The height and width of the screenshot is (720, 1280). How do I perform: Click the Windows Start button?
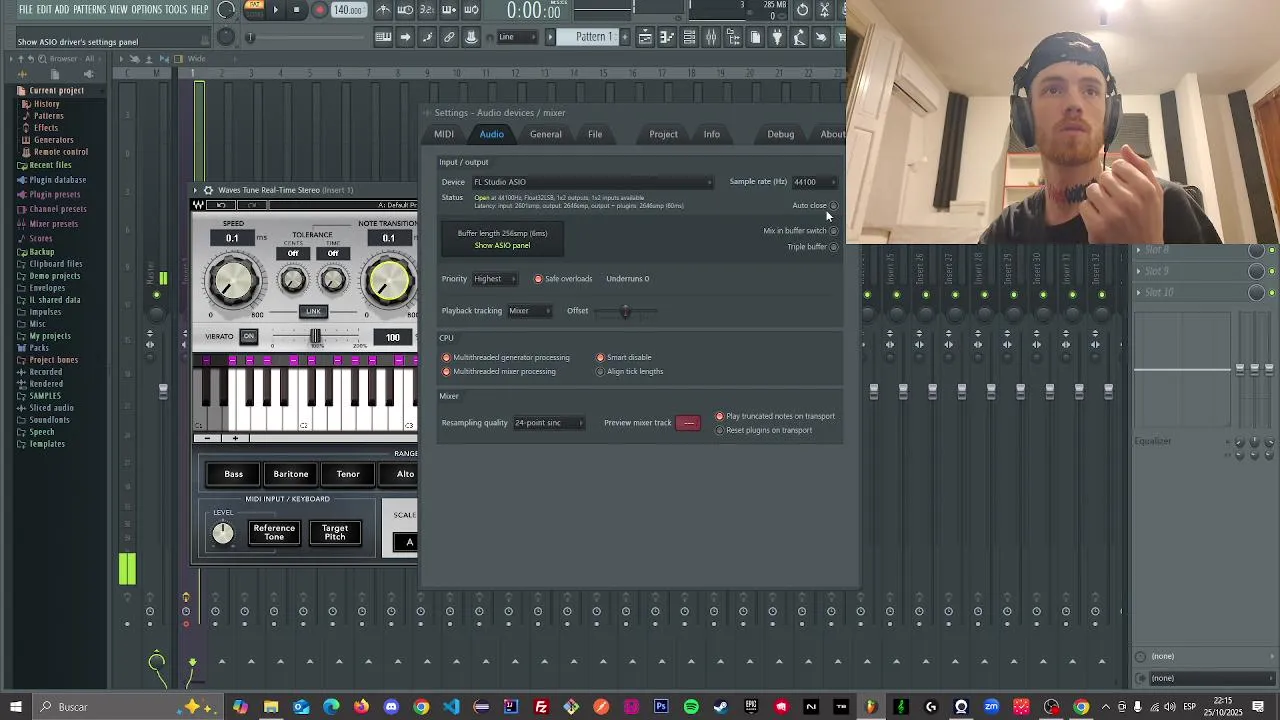[16, 707]
